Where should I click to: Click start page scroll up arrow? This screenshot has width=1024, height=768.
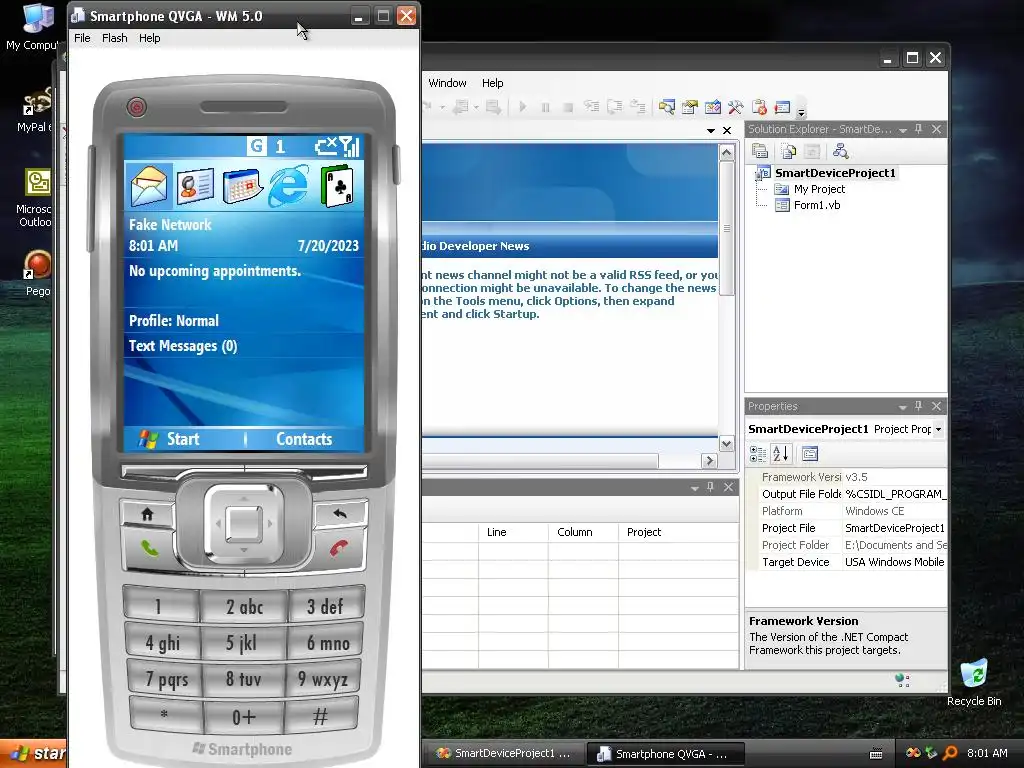click(x=726, y=153)
